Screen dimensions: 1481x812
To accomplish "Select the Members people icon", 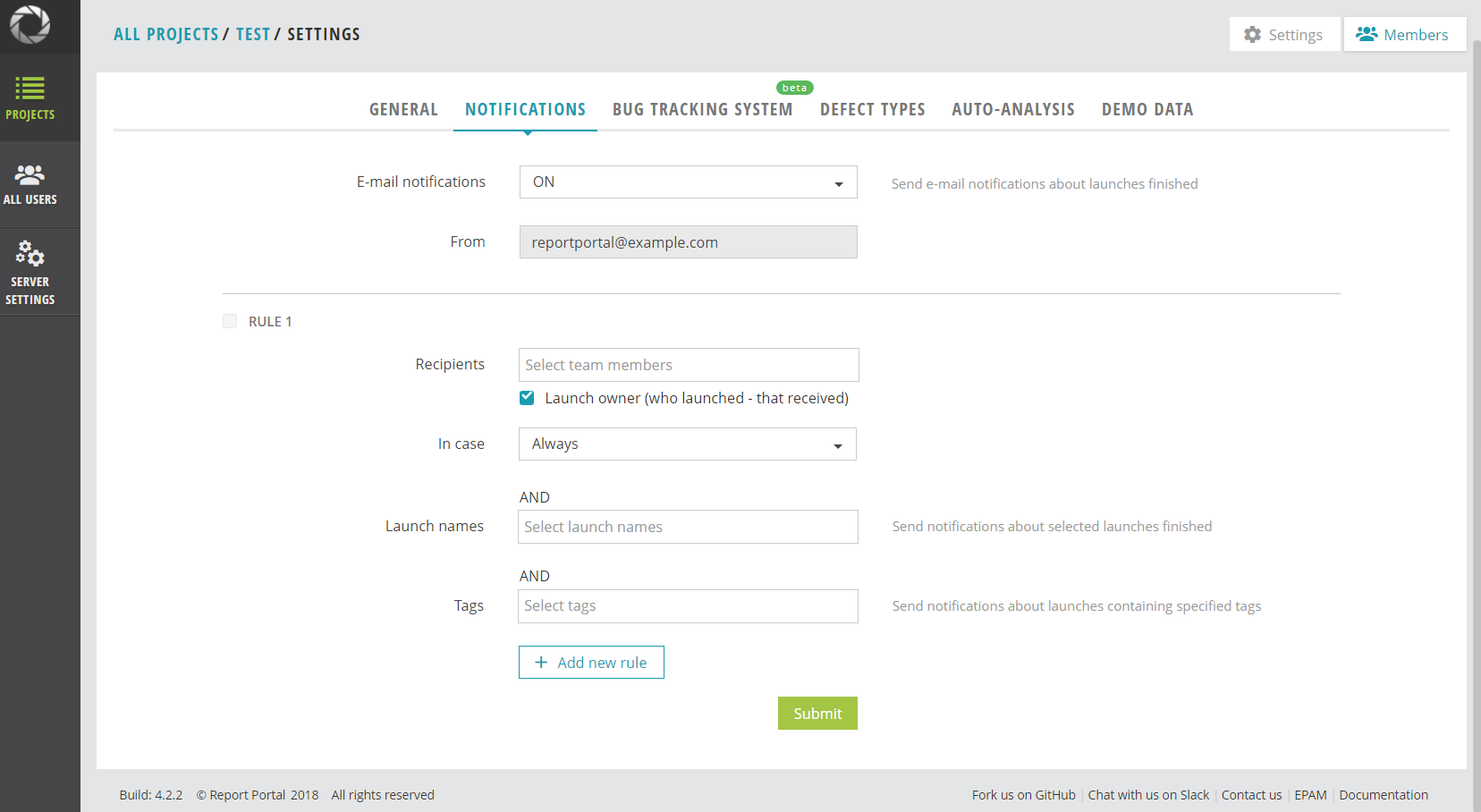I will [1367, 34].
